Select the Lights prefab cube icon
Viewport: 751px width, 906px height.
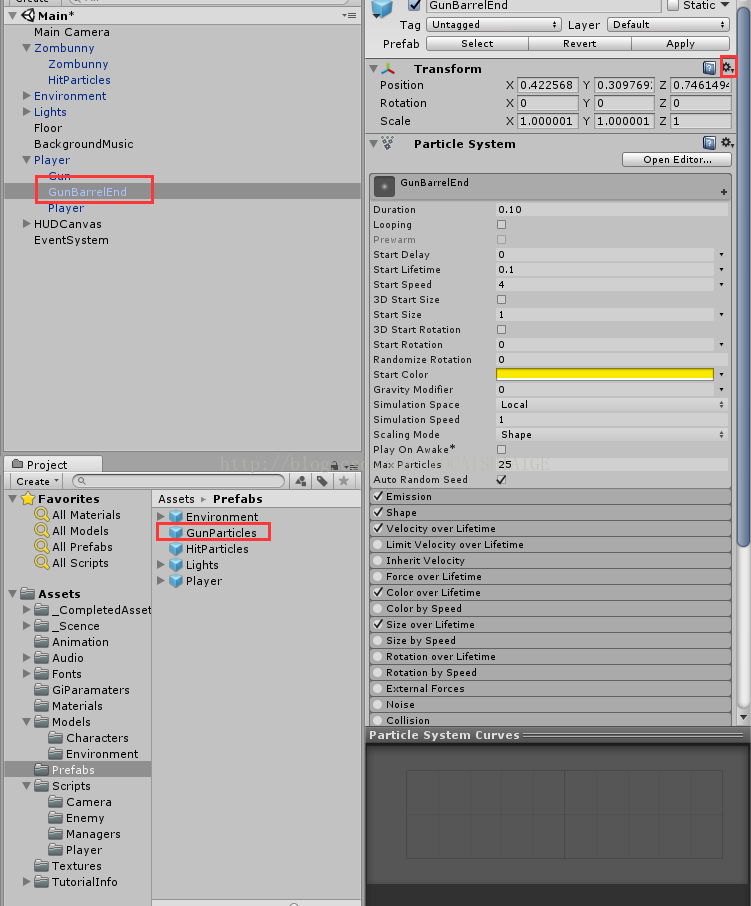pos(176,565)
